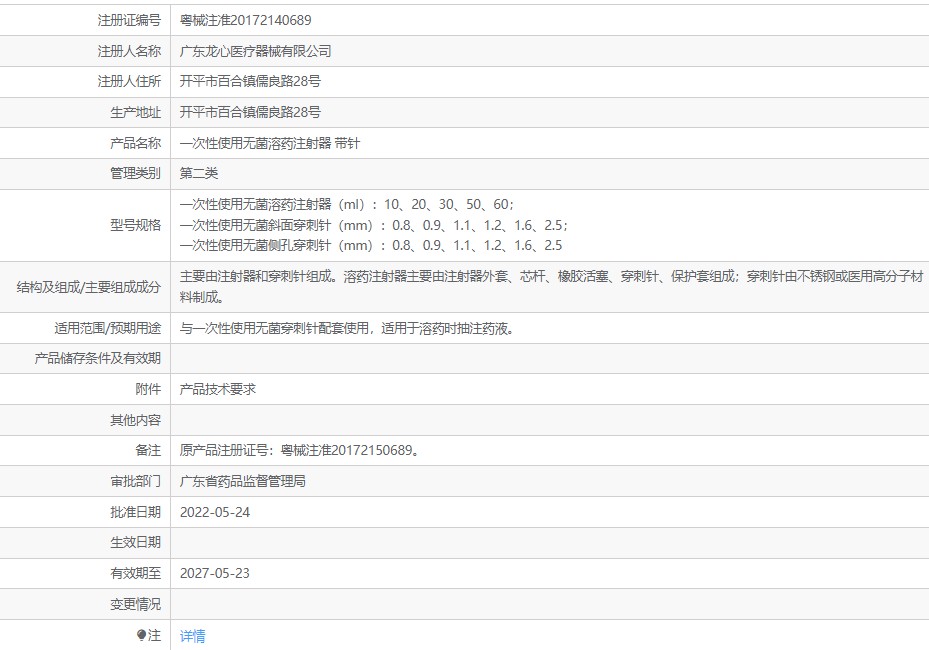This screenshot has width=929, height=650.
Task: Click the 备注 label
Action: pos(148,450)
